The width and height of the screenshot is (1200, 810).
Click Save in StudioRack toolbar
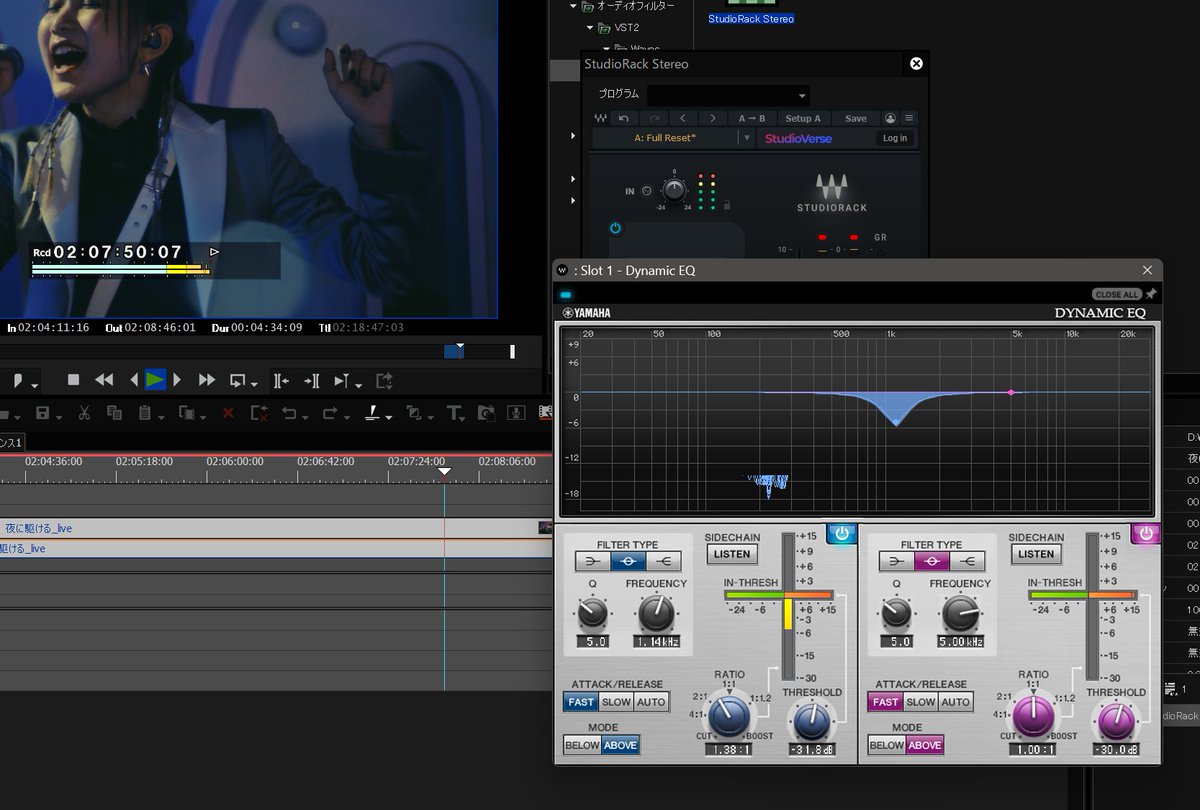pos(856,118)
